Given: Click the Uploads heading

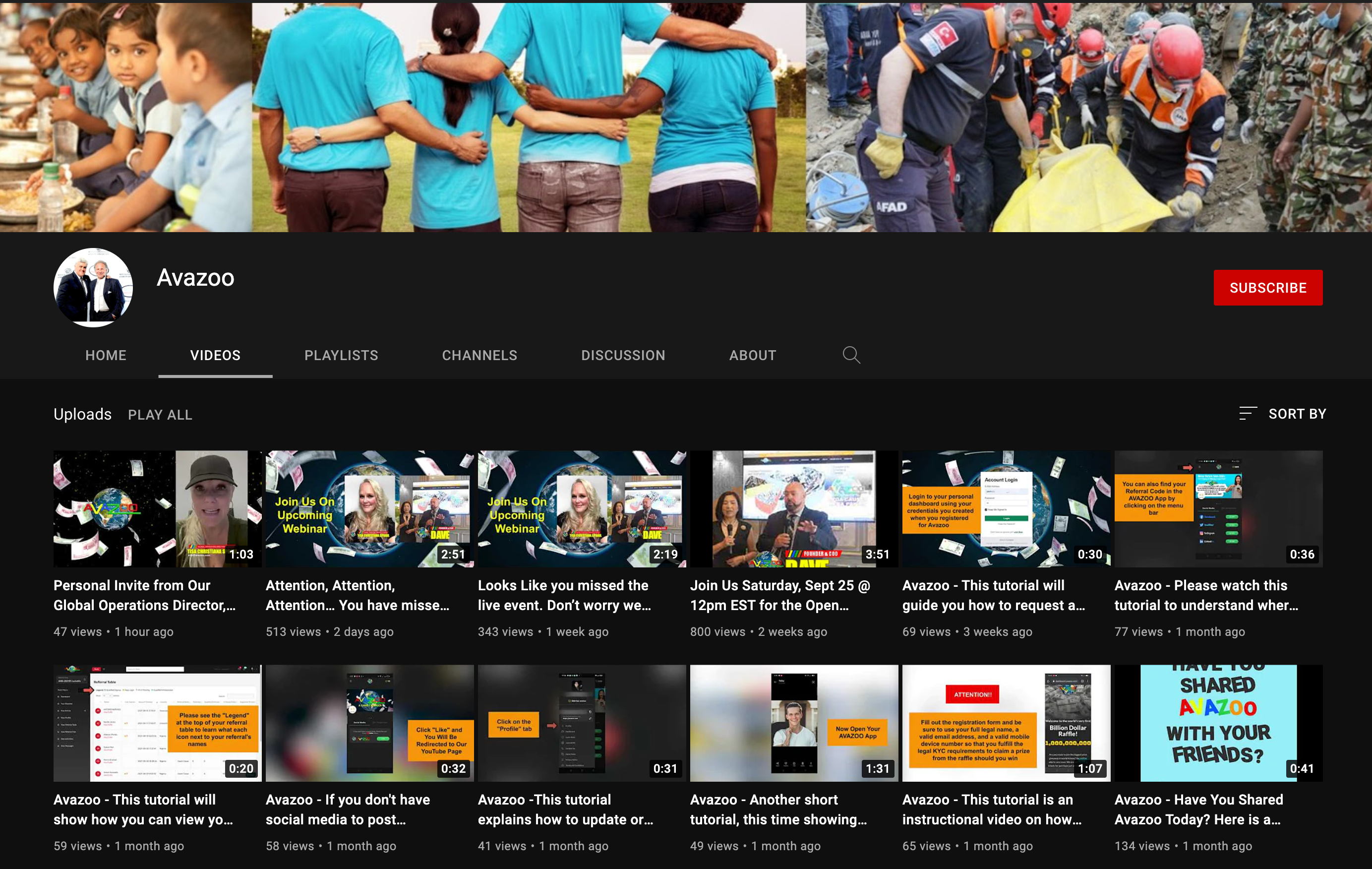Looking at the screenshot, I should tap(83, 414).
